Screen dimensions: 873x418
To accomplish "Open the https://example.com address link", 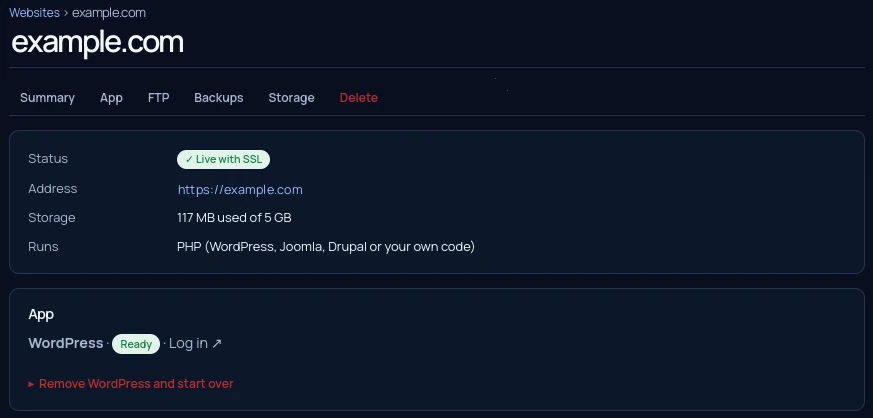I will point(240,189).
